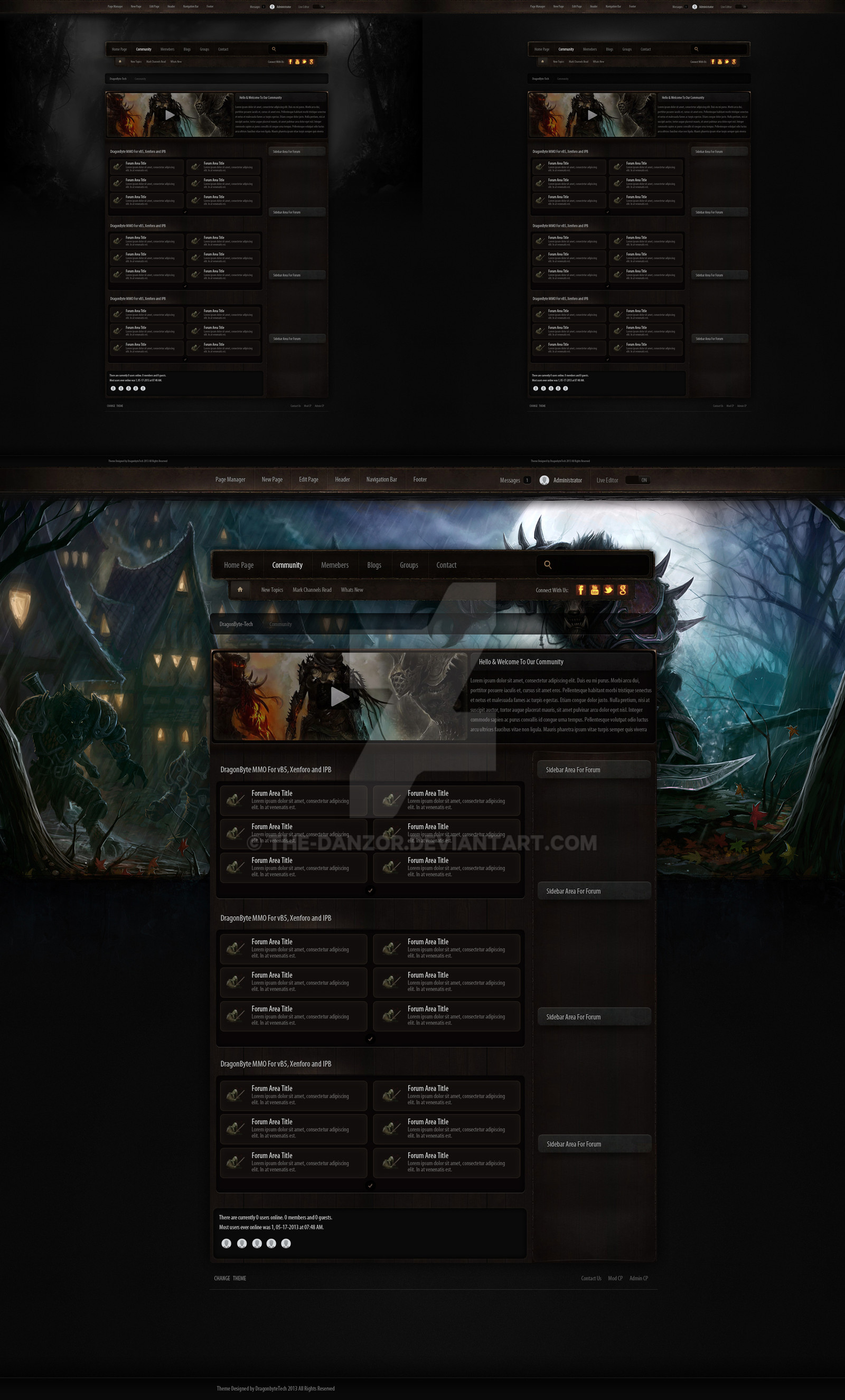Play video in the dark forest preview
The height and width of the screenshot is (1400, 845).
[x=170, y=115]
